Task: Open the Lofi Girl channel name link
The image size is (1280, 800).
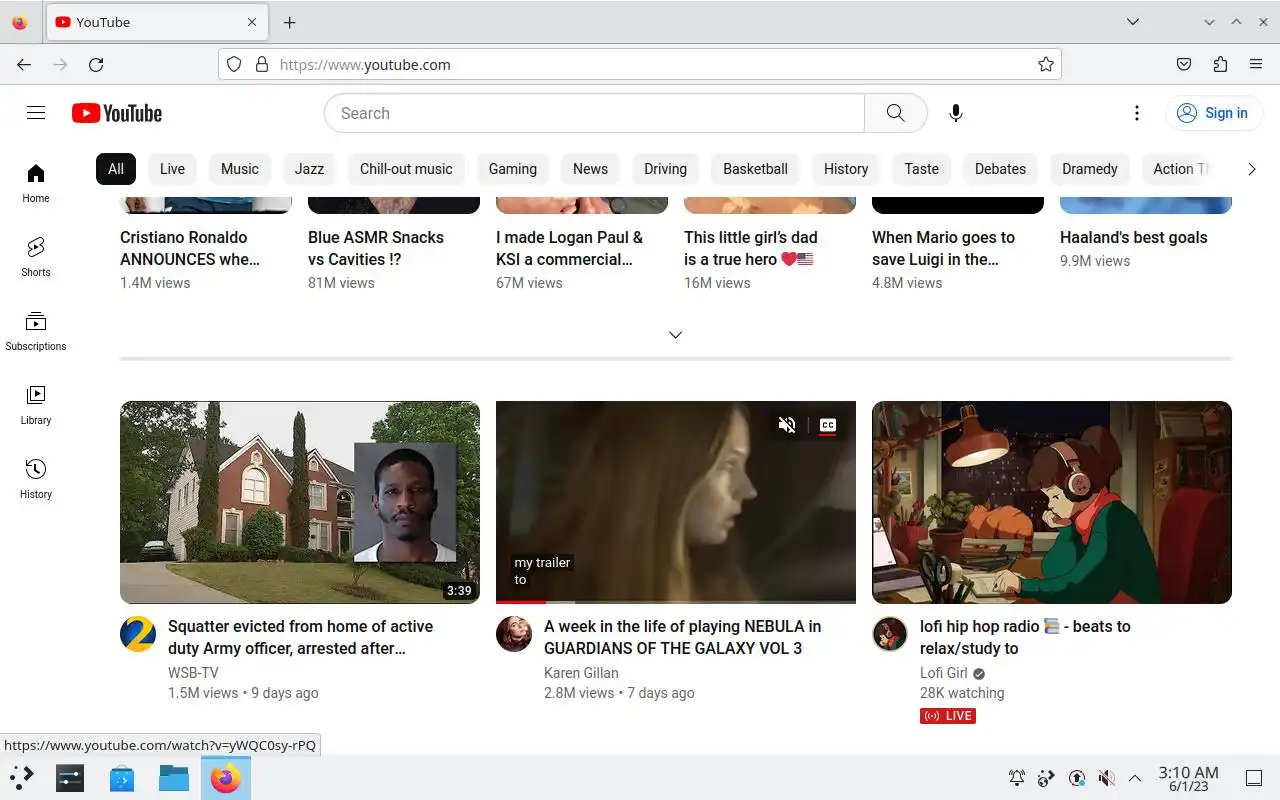Action: [944, 673]
